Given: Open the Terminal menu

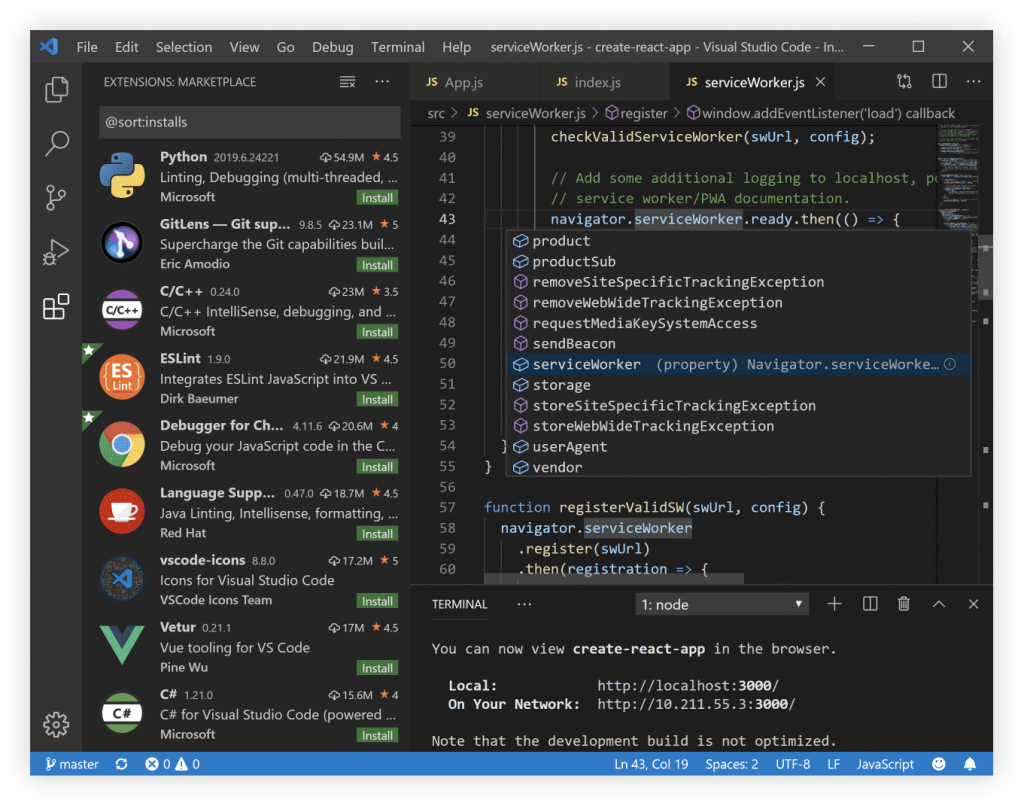Looking at the screenshot, I should point(398,47).
